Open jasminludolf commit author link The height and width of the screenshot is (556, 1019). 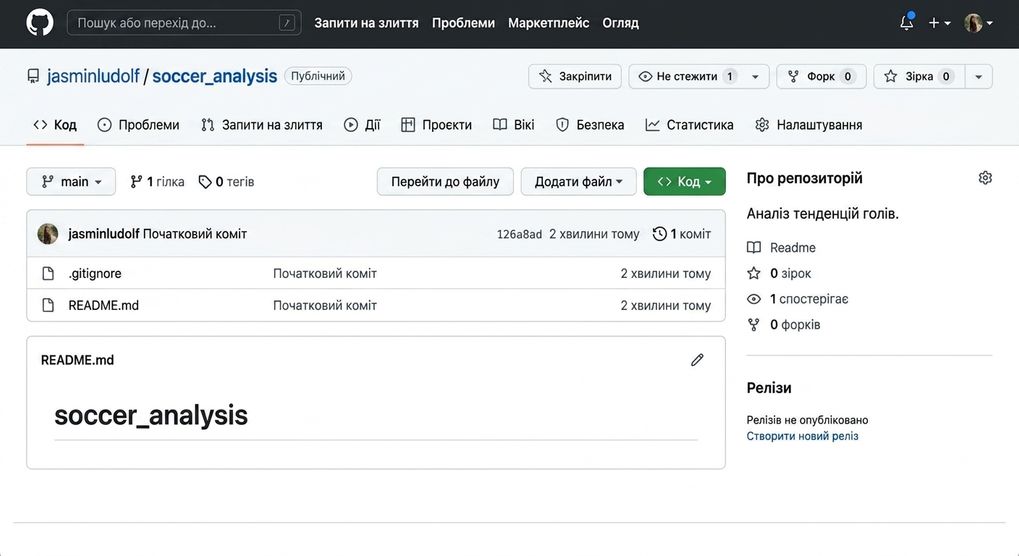tap(103, 234)
